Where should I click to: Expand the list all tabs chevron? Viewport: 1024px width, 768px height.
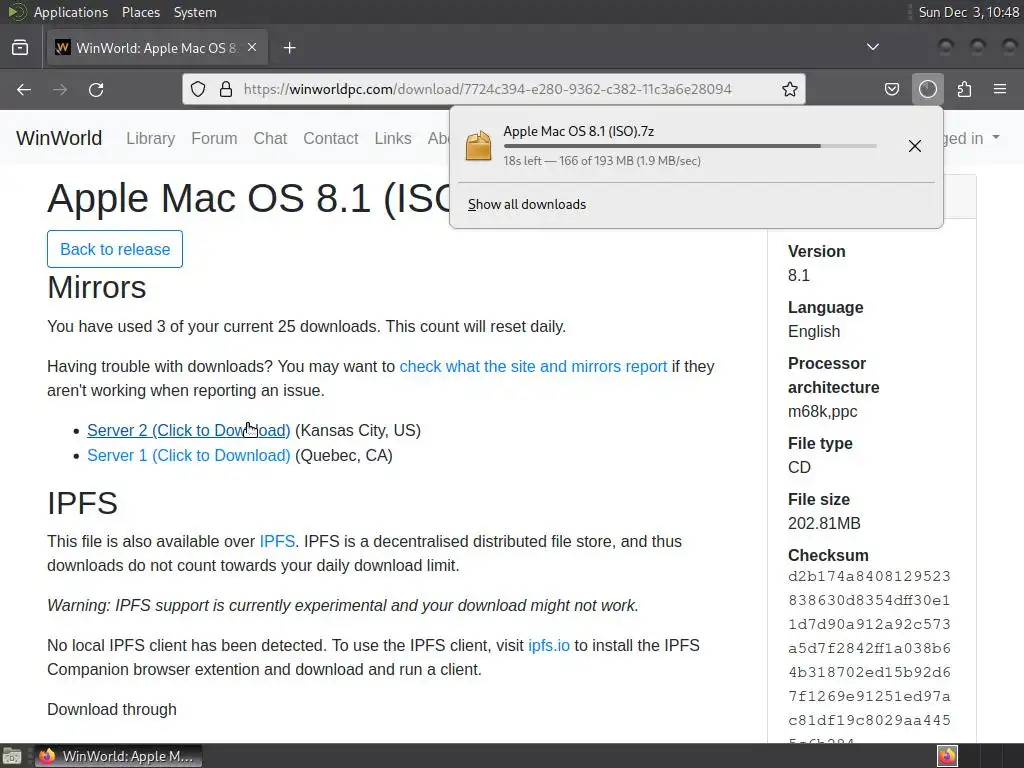[x=872, y=47]
